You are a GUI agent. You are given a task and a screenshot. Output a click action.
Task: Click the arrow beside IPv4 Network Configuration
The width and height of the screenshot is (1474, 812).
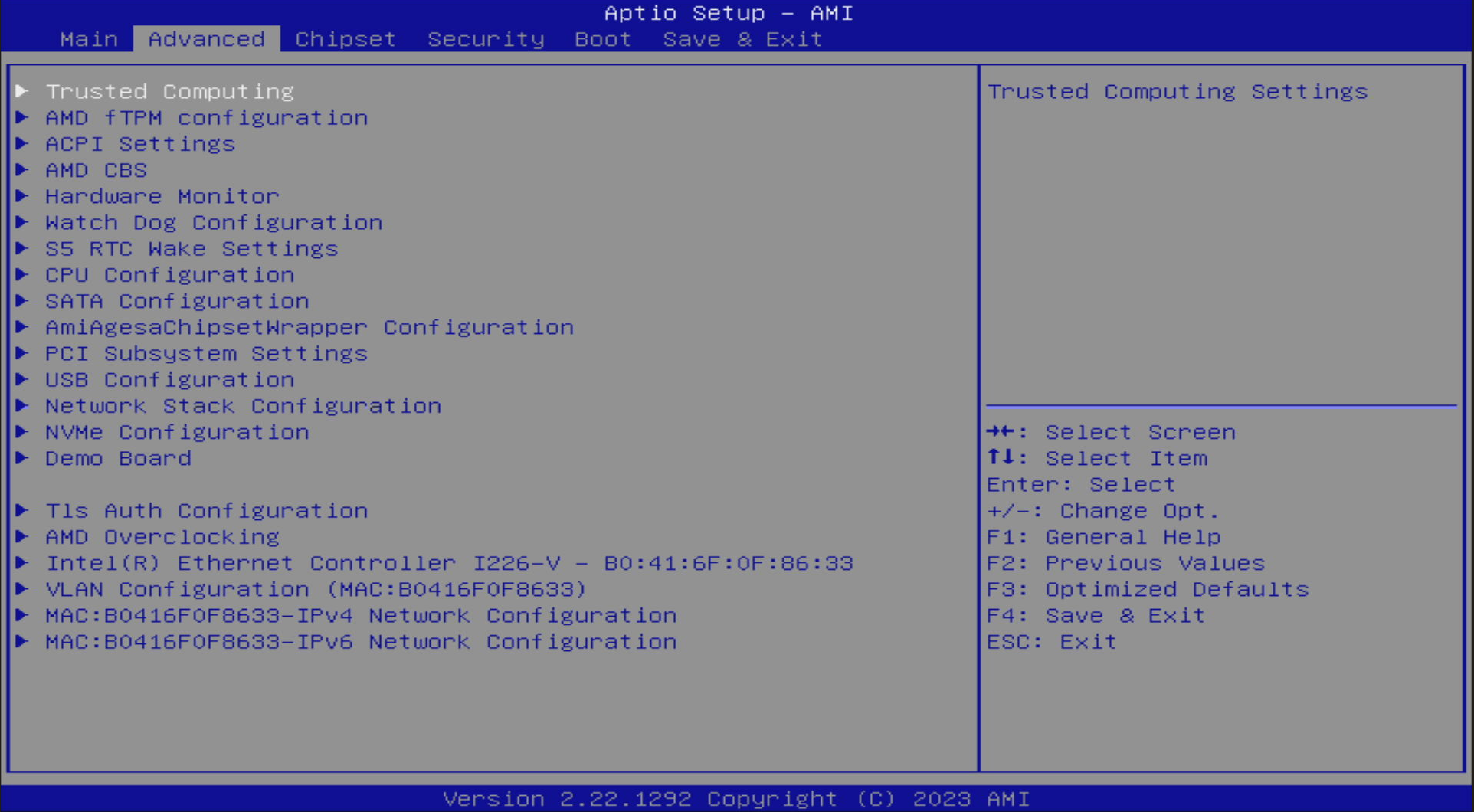click(22, 615)
